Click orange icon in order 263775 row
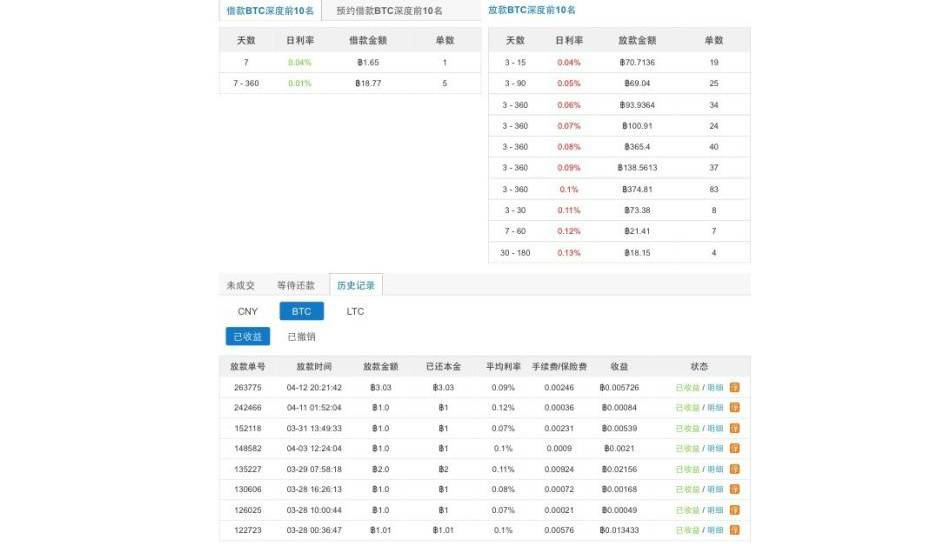Viewport: 951px width, 544px height. (734, 387)
